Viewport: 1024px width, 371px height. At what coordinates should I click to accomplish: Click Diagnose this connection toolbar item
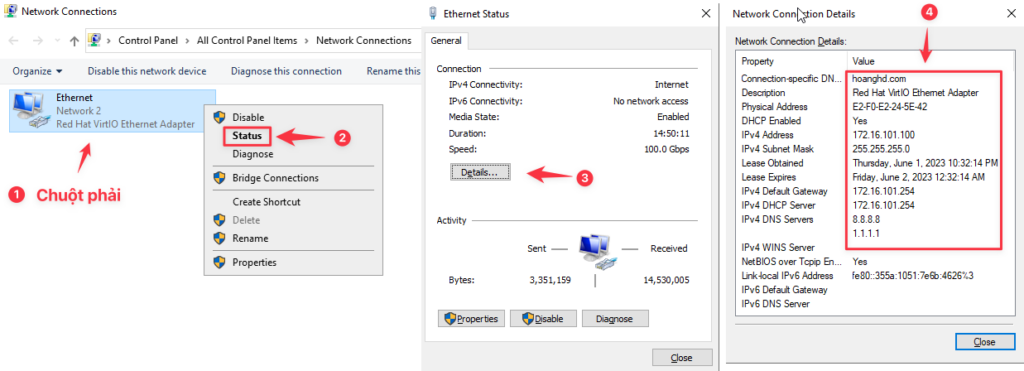(286, 71)
